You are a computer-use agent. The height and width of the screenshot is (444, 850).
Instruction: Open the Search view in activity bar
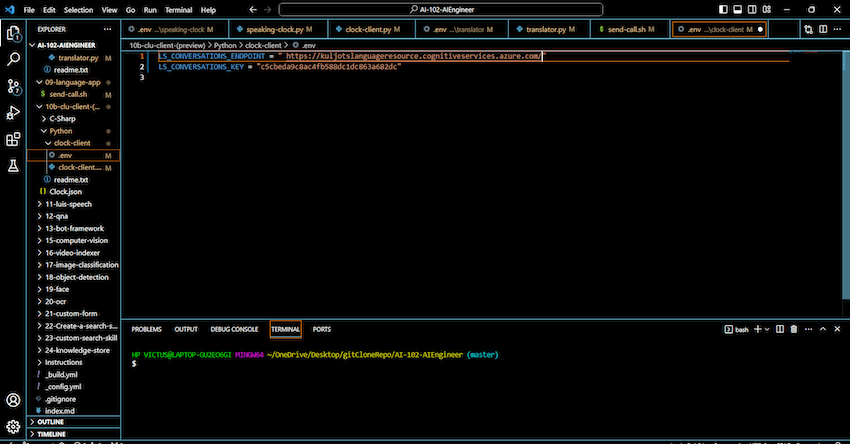(x=13, y=59)
